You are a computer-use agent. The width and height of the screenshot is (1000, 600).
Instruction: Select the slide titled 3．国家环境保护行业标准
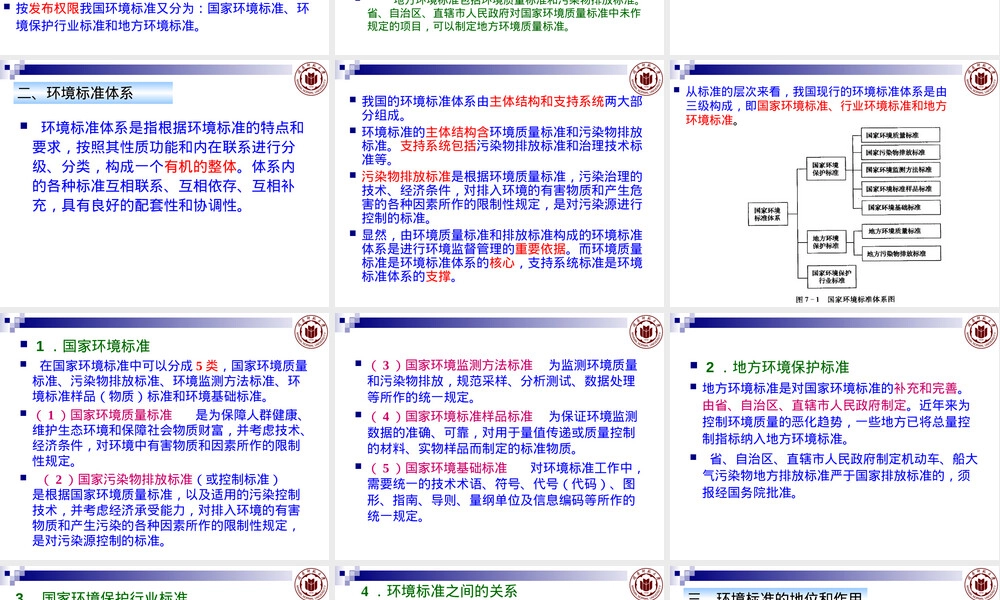click(x=165, y=583)
